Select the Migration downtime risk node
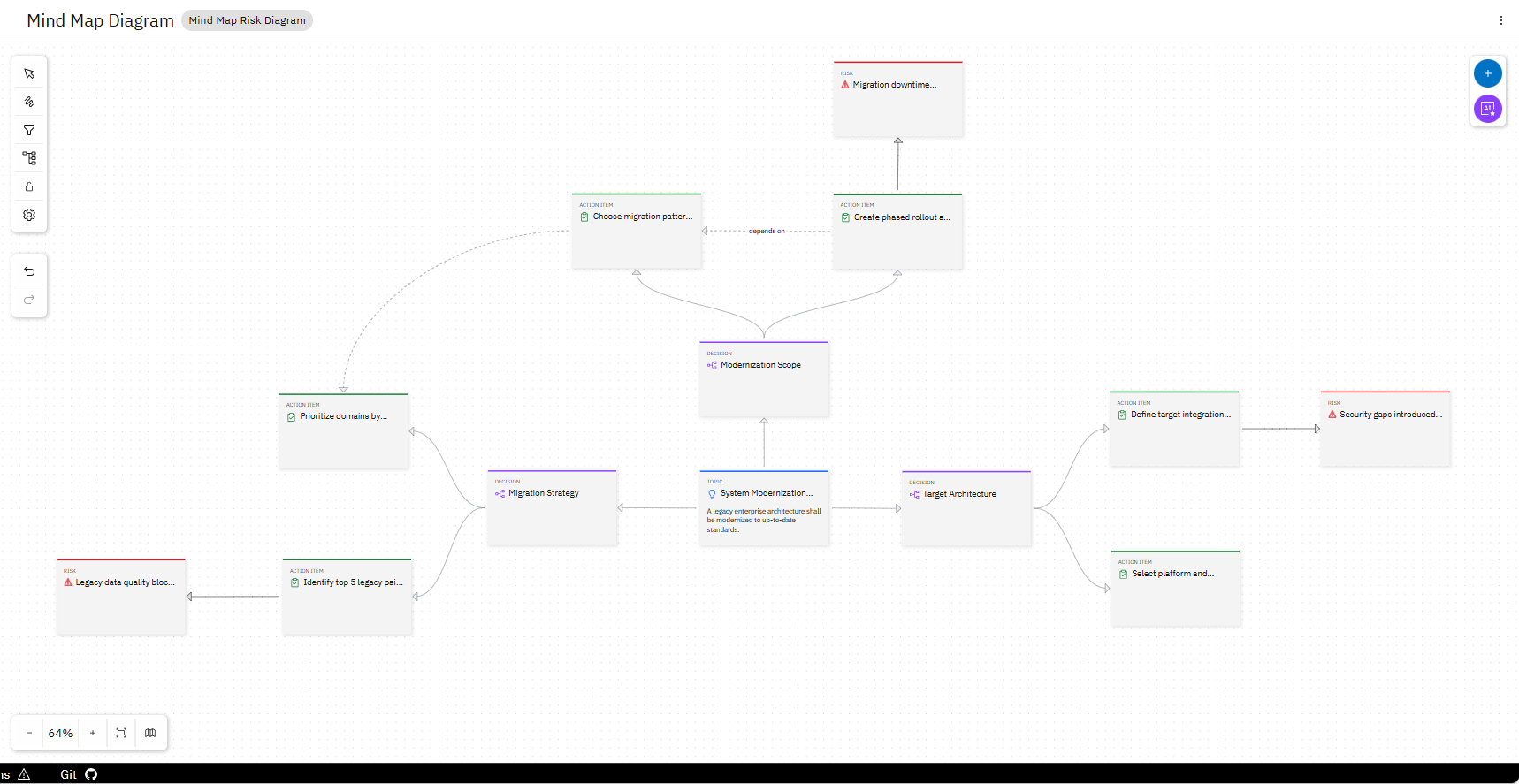The width and height of the screenshot is (1519, 784). click(x=897, y=99)
